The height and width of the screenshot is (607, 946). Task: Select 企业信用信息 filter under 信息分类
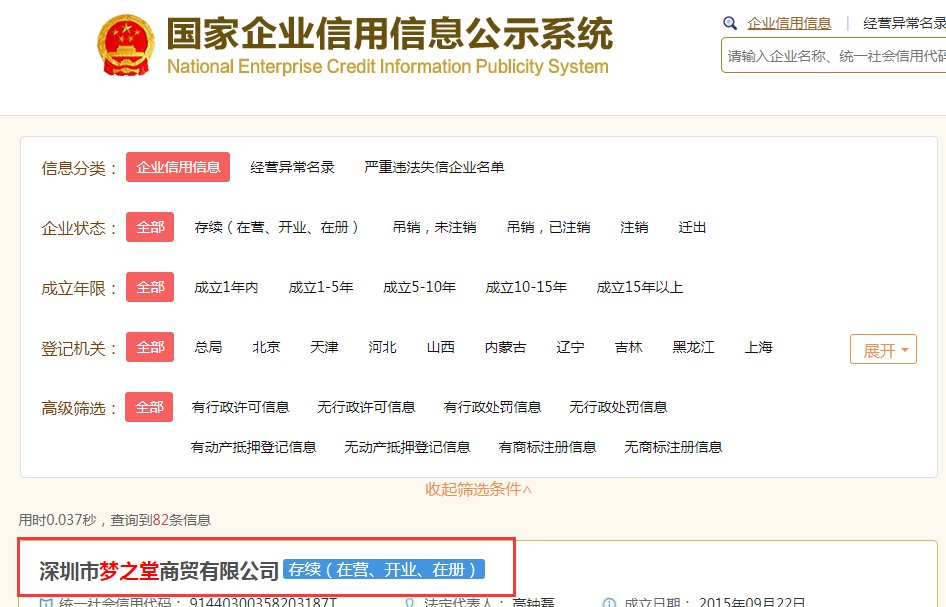point(178,167)
